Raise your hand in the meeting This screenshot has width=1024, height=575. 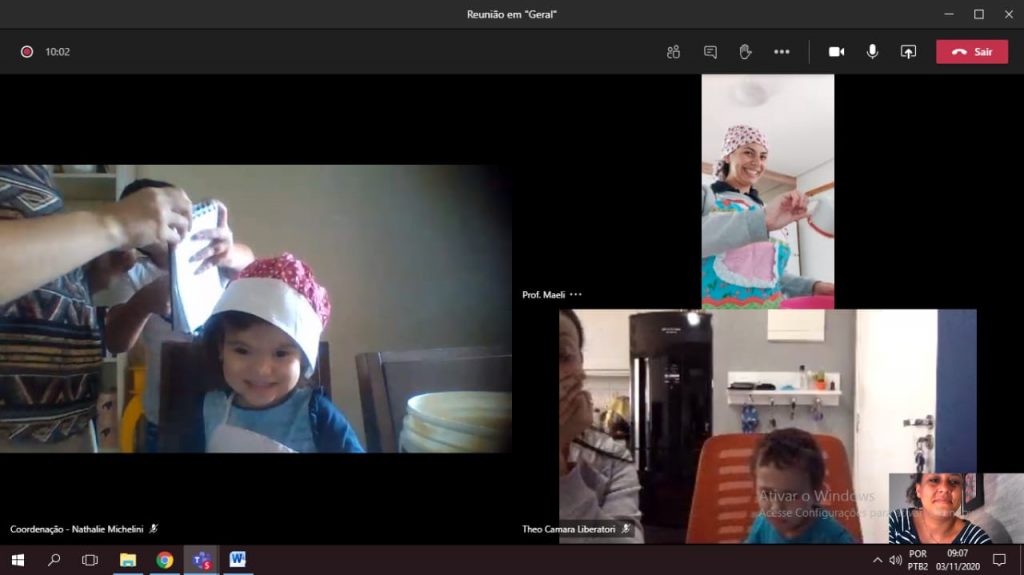745,52
